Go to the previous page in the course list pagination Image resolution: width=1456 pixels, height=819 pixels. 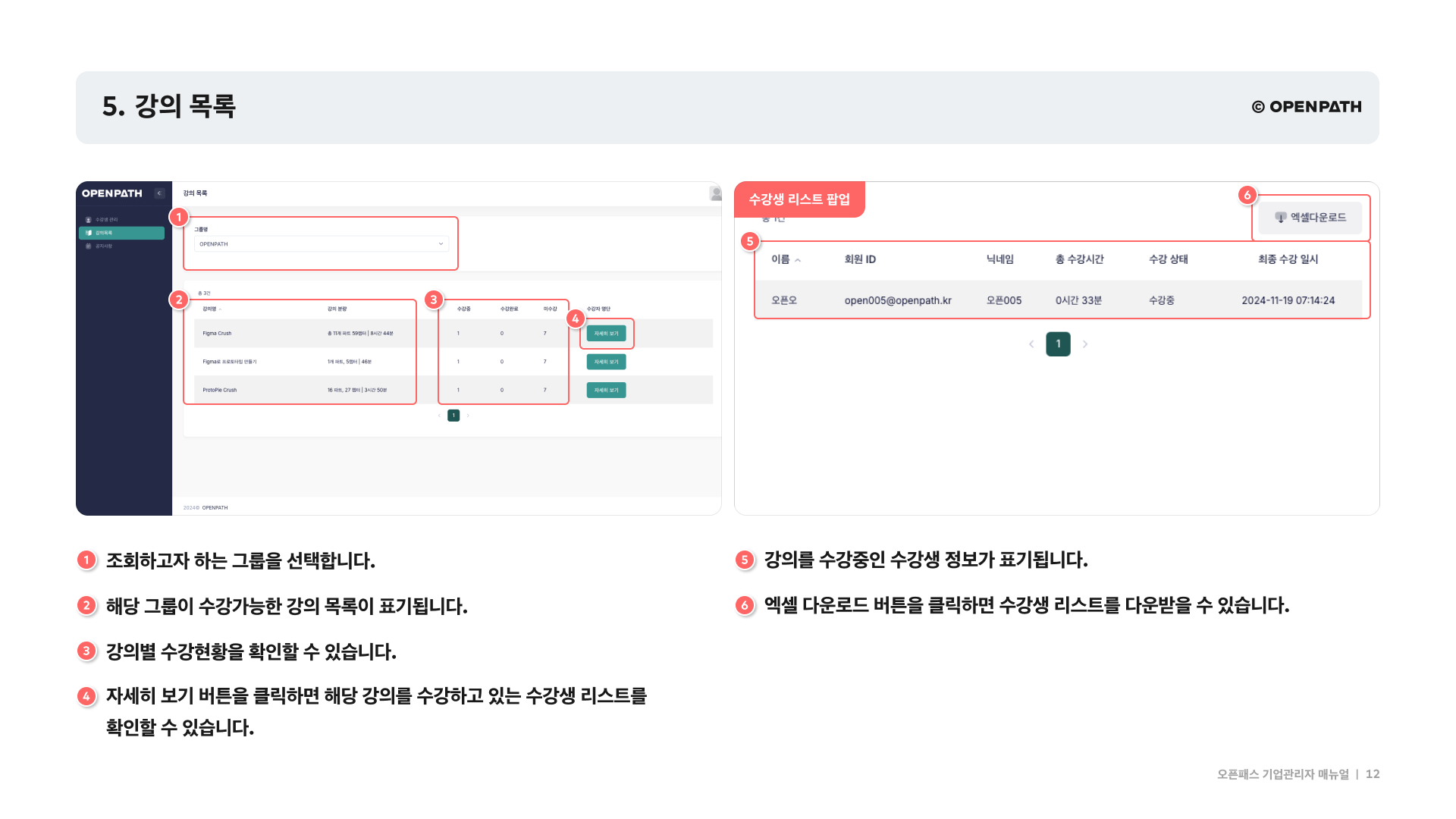pyautogui.click(x=439, y=416)
